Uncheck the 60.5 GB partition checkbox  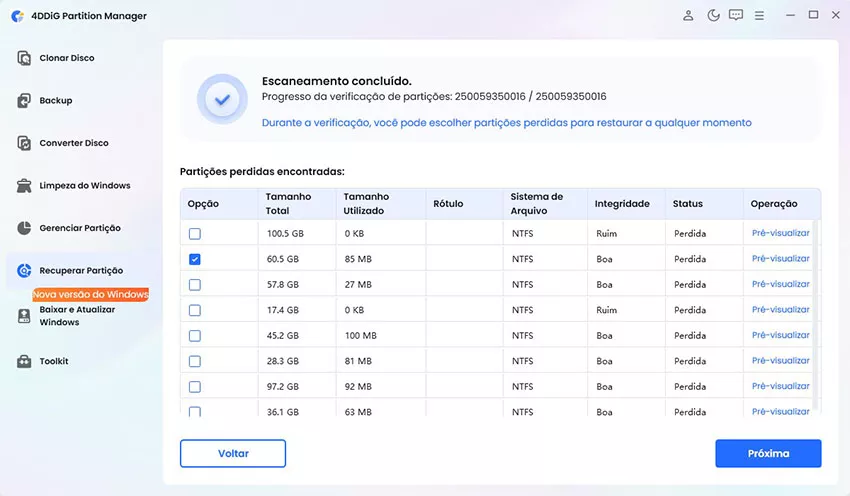[x=195, y=259]
